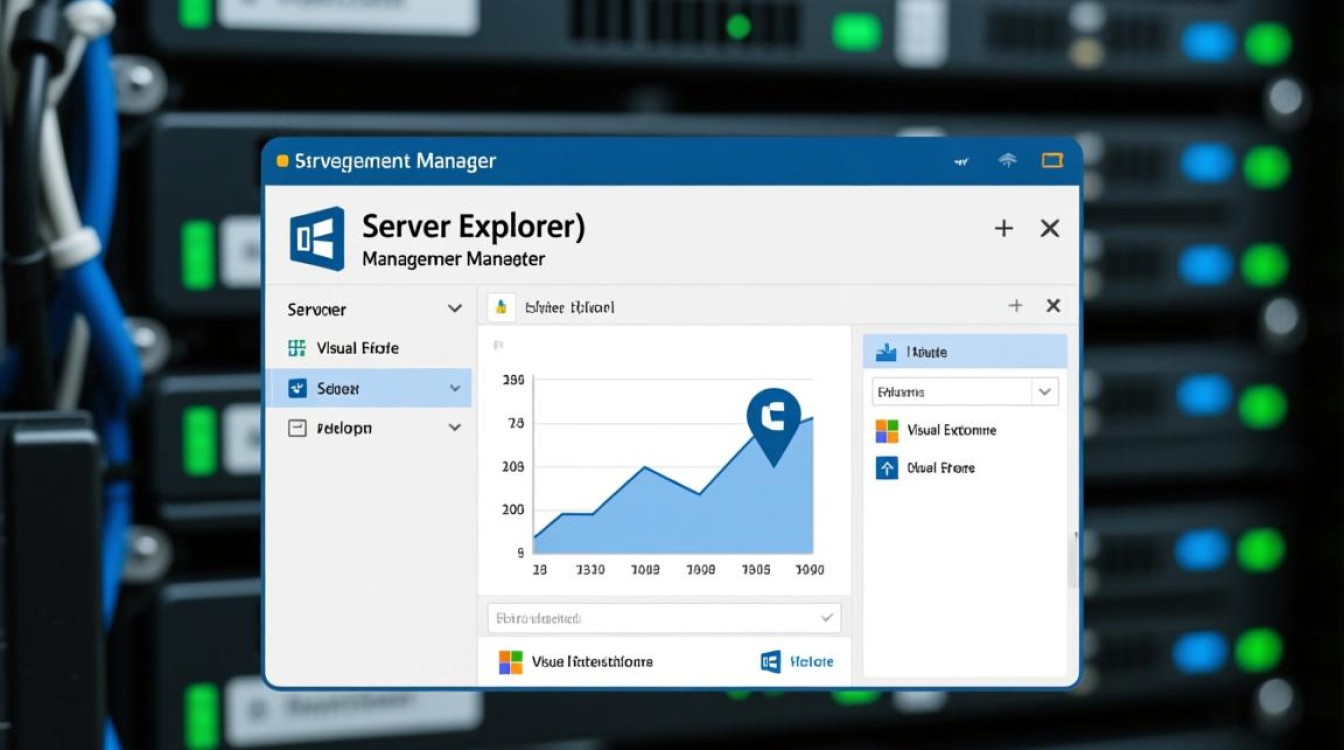This screenshot has height=750, width=1344.
Task: Click the square outline icon in the sidebar
Action: (x=296, y=428)
